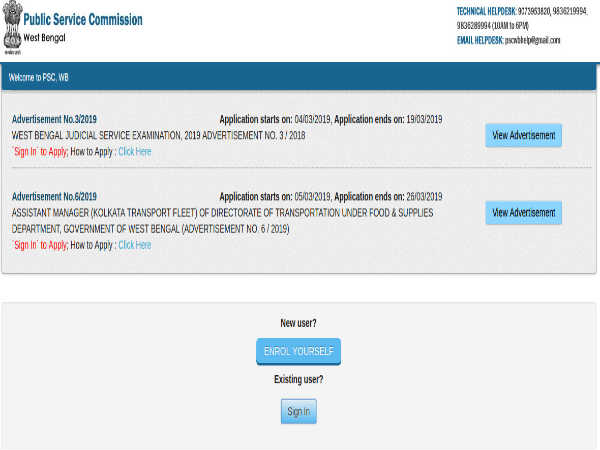The height and width of the screenshot is (450, 600).
Task: Click the Welcome to PSC, WB header bar
Action: tap(300, 77)
